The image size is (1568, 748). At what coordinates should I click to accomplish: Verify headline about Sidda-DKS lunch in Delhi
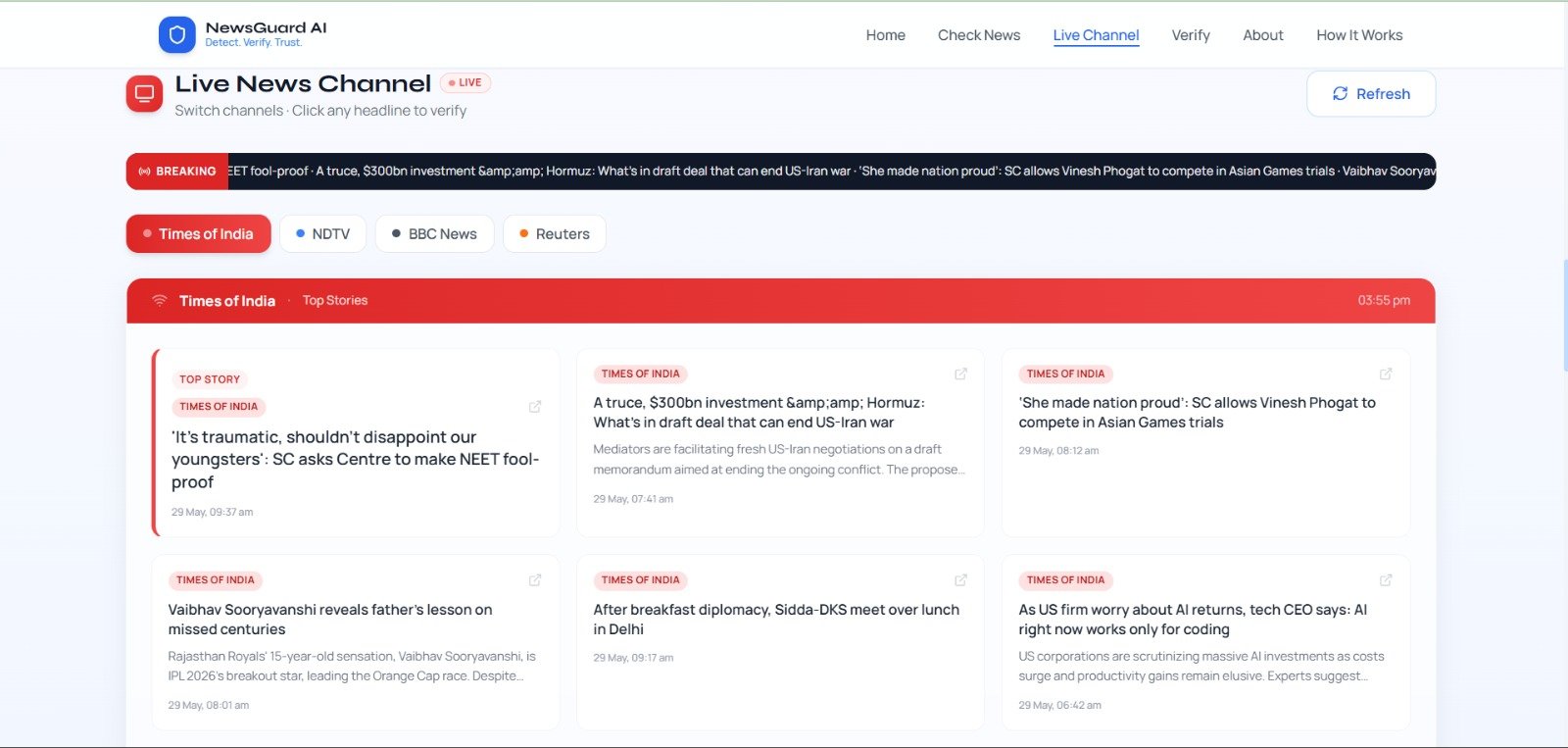[x=776, y=620]
